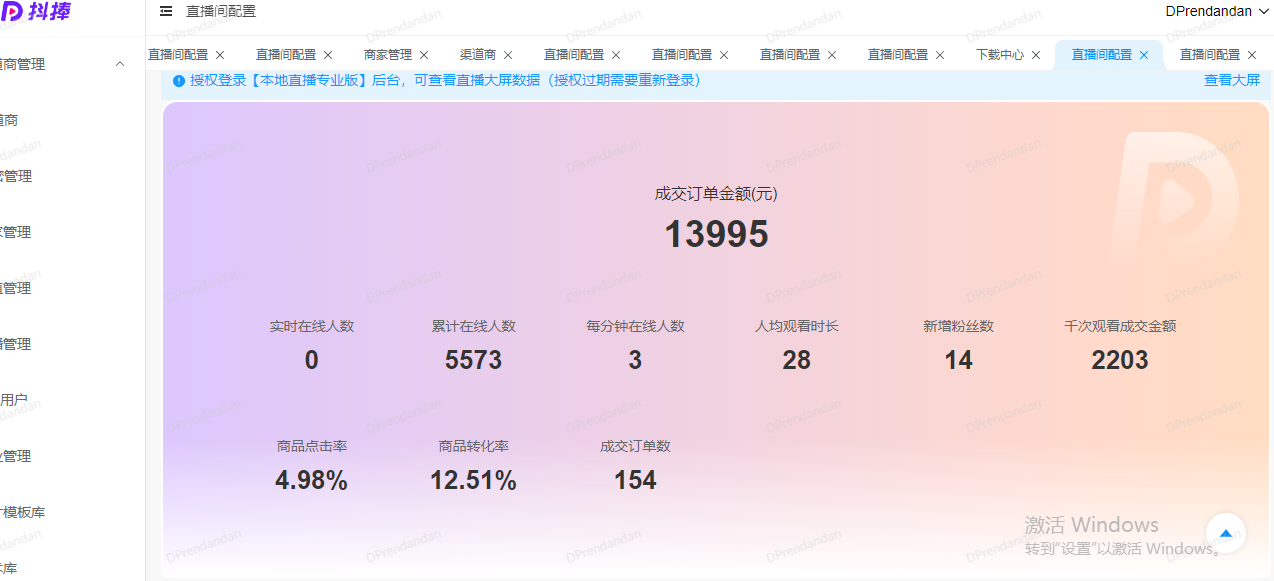1274x581 pixels.
Task: Switch to the 渠道商 tab
Action: [x=477, y=55]
